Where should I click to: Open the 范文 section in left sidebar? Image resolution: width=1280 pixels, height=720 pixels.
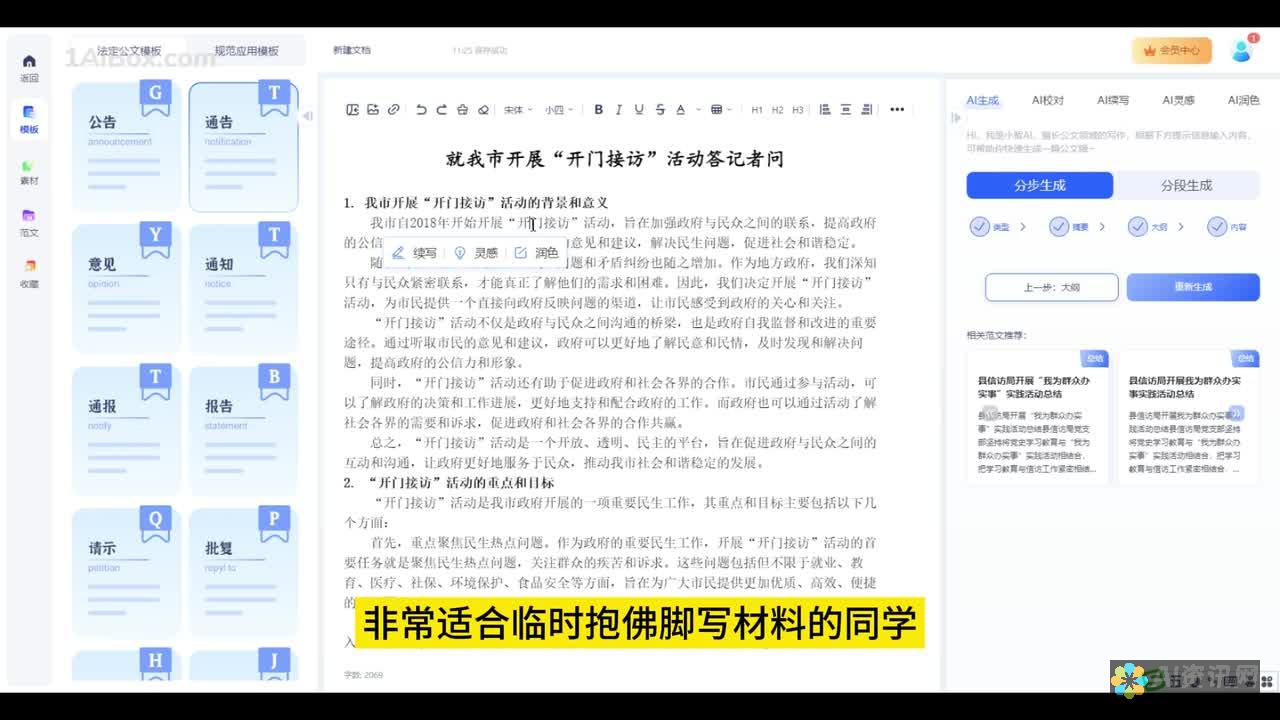(29, 223)
